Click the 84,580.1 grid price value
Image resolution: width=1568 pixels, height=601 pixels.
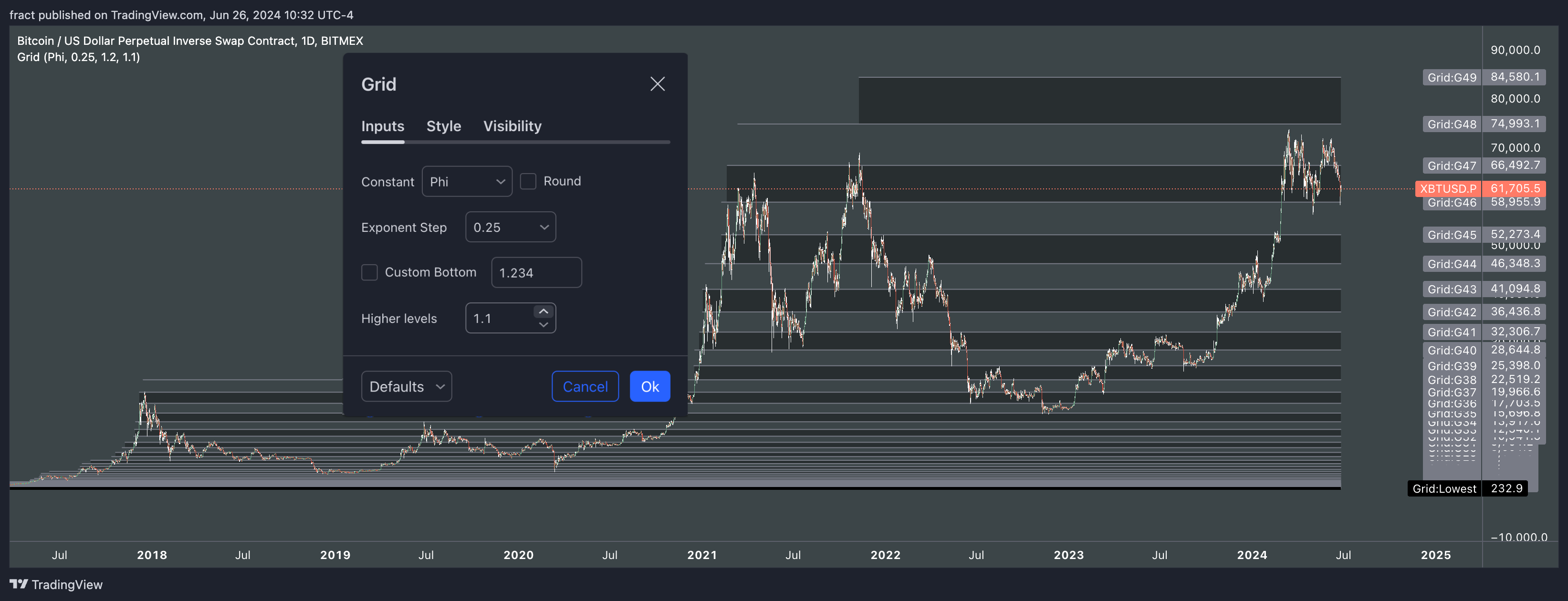[1515, 77]
